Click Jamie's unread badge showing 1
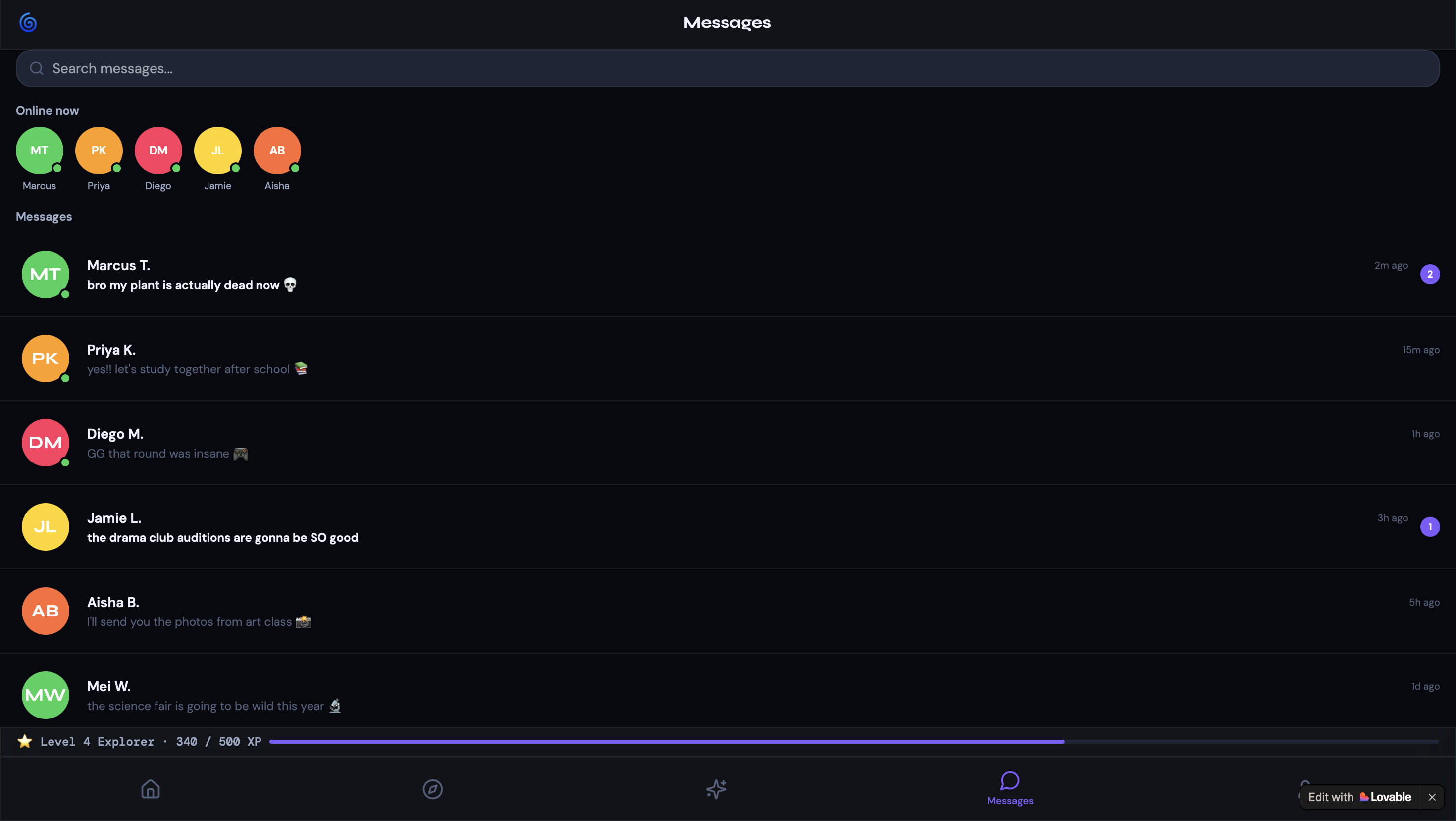This screenshot has height=821, width=1456. 1429,527
